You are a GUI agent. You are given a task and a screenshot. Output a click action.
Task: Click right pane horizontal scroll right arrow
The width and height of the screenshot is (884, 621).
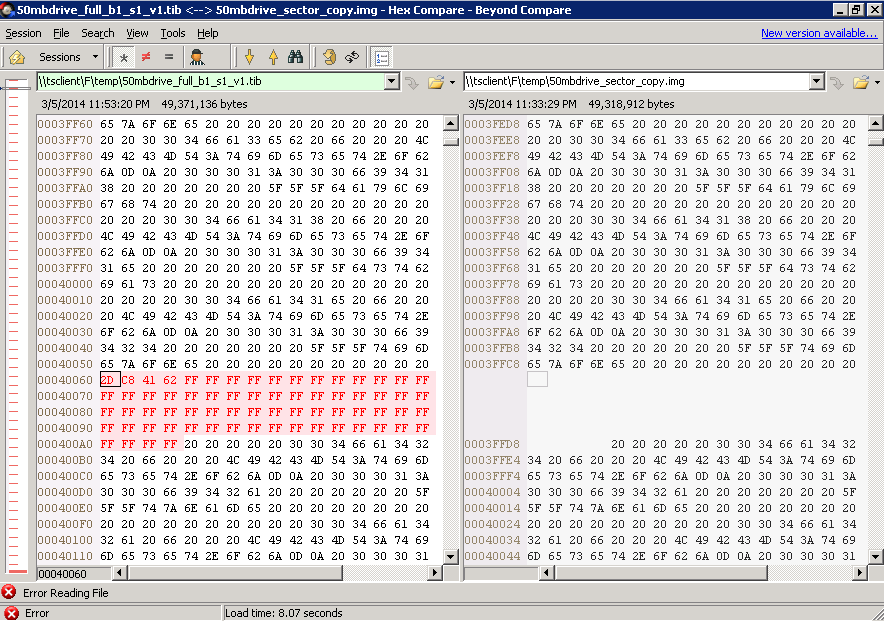pyautogui.click(x=860, y=573)
